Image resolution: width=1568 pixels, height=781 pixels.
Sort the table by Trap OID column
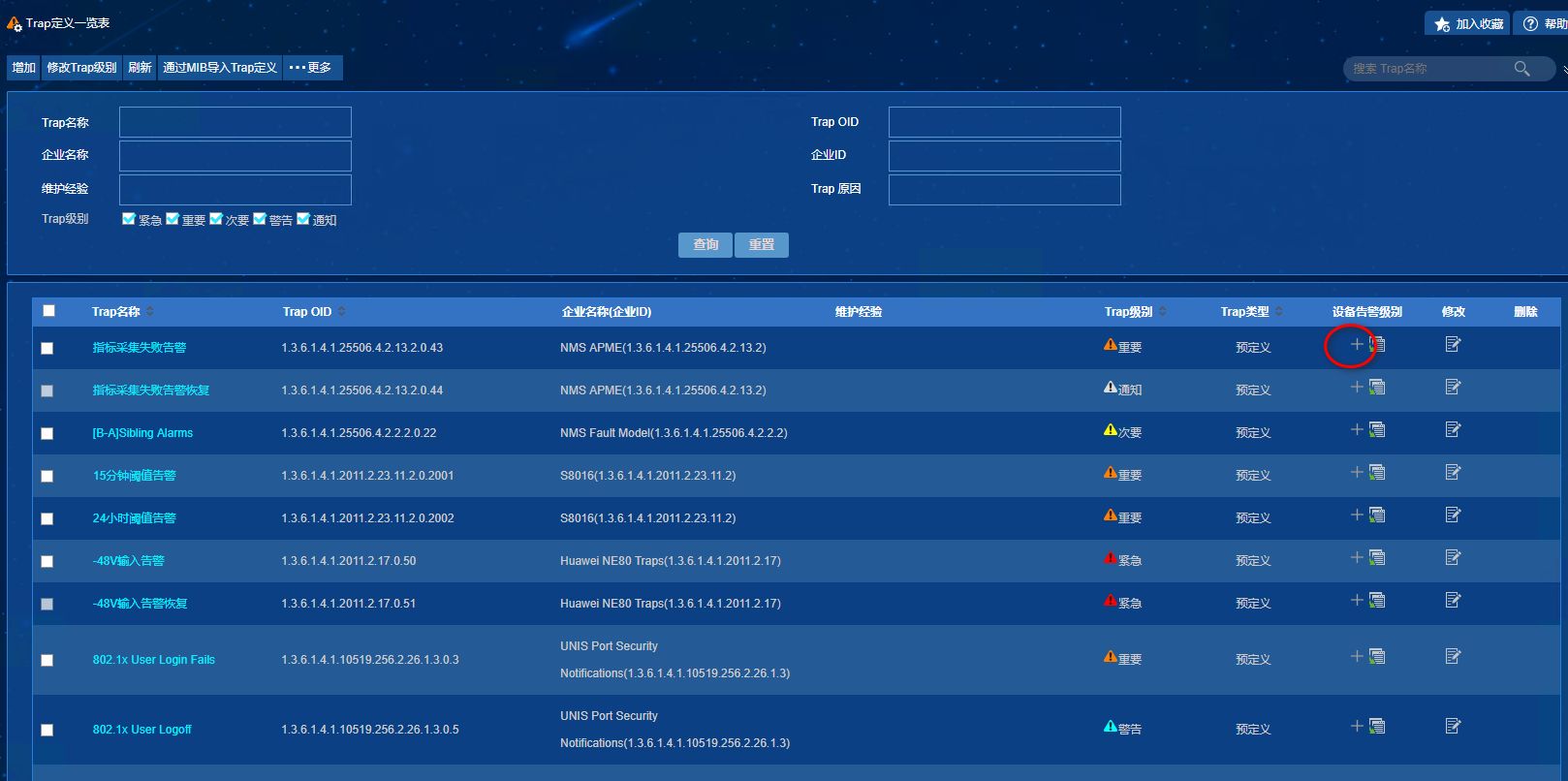point(342,312)
